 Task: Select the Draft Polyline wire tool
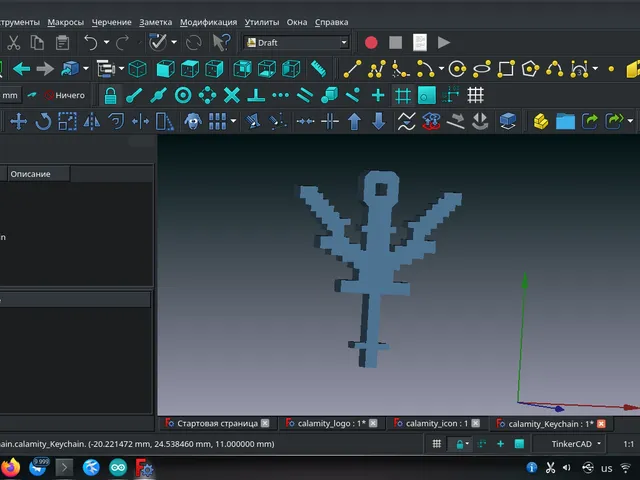(376, 69)
